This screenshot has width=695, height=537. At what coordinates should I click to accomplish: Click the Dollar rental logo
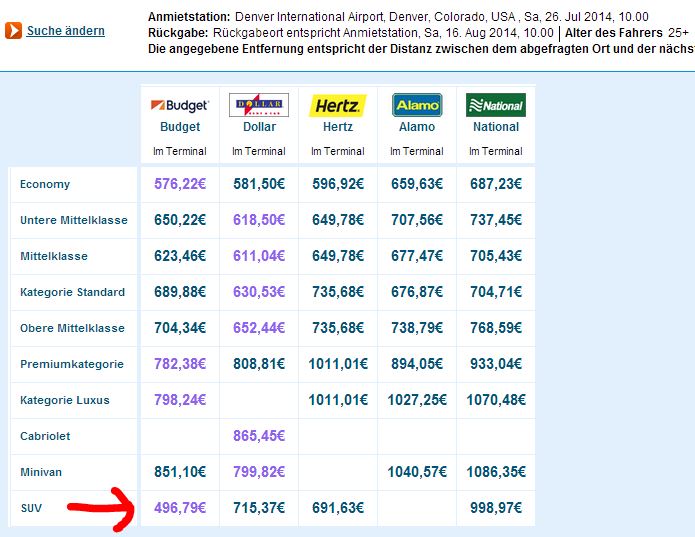tap(259, 105)
